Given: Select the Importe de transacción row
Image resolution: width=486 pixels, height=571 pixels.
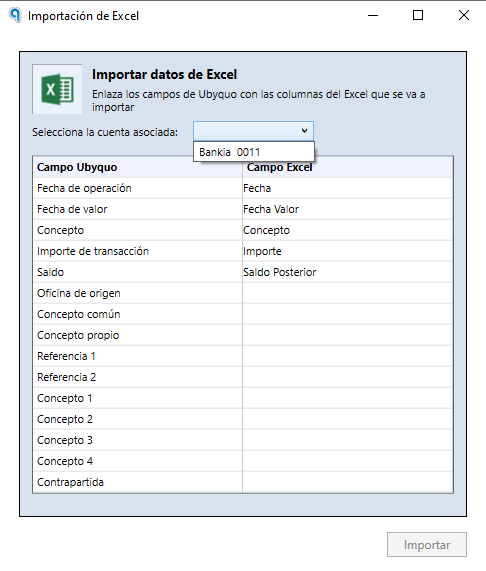Looking at the screenshot, I should 243,251.
